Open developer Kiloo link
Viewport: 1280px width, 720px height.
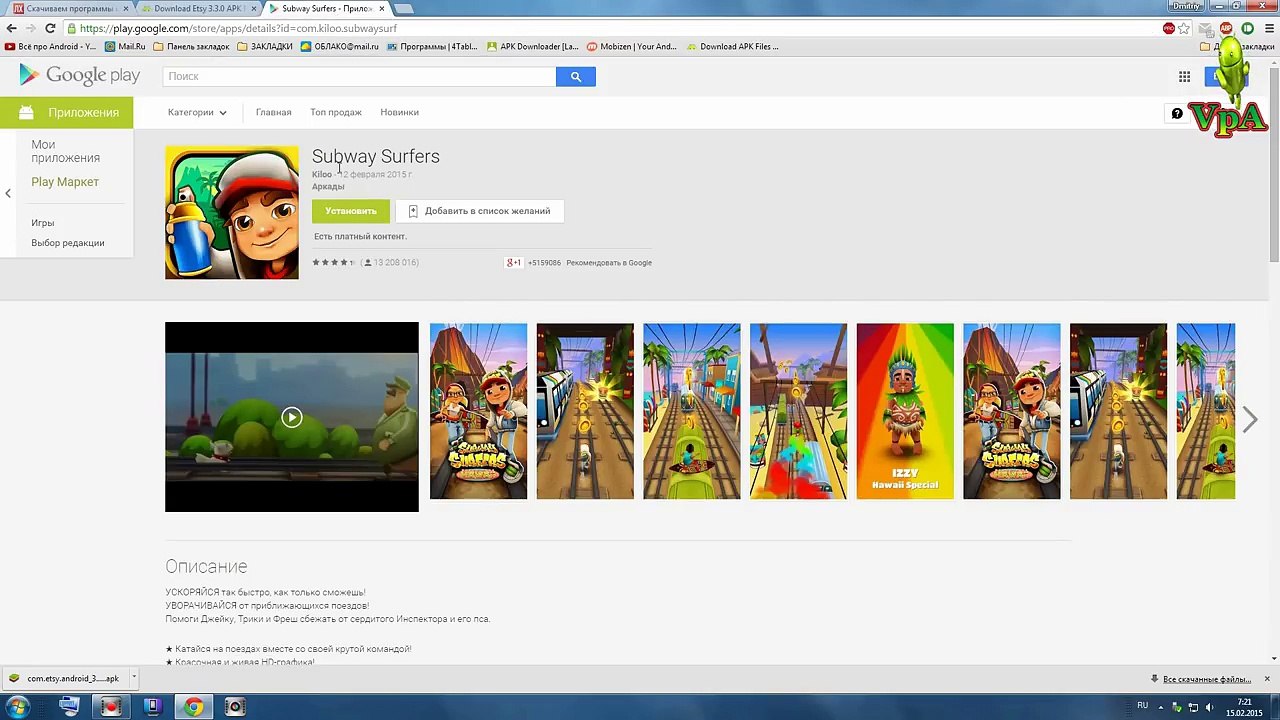tap(322, 174)
